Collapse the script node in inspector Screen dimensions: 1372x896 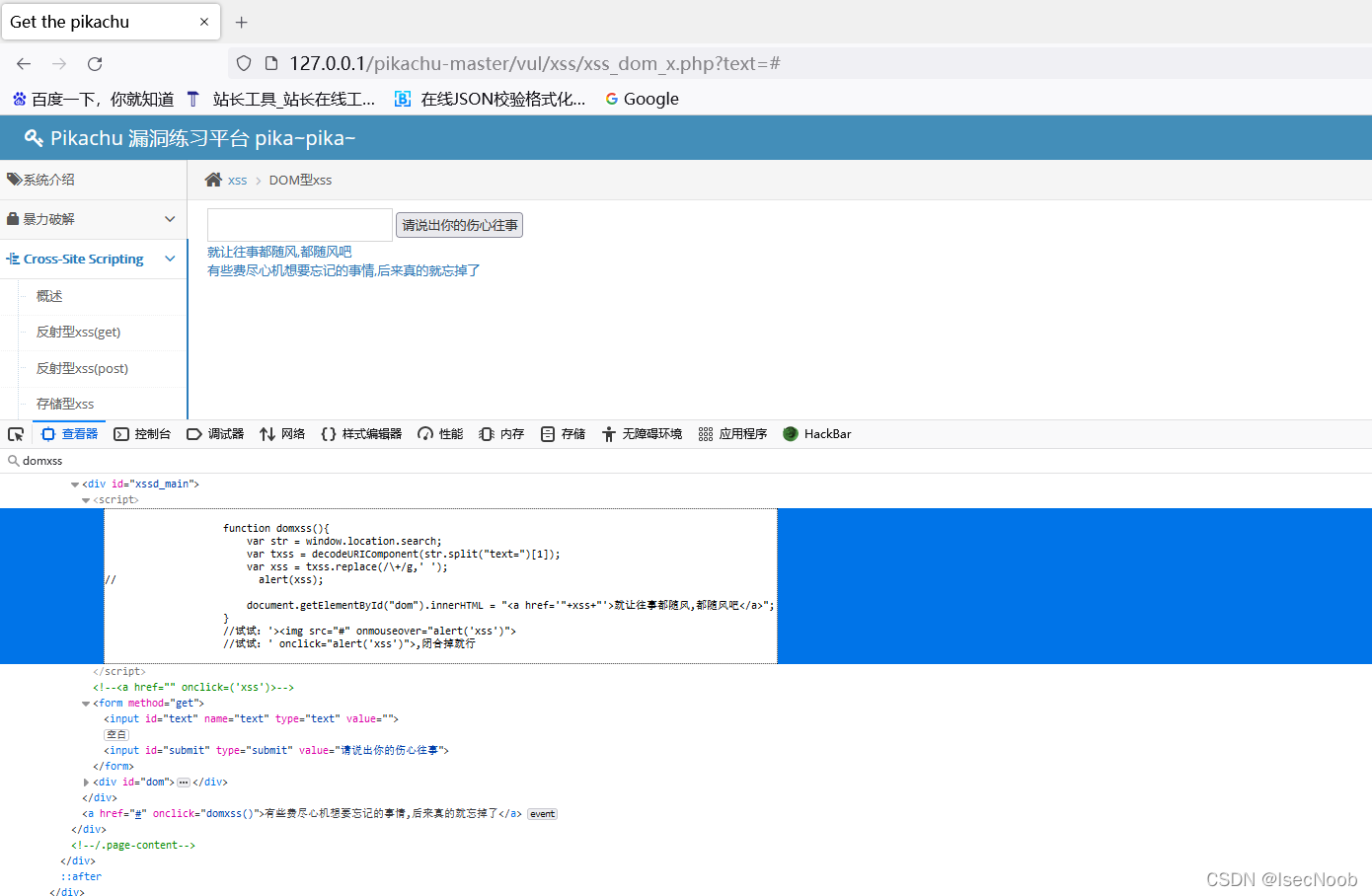[x=86, y=500]
